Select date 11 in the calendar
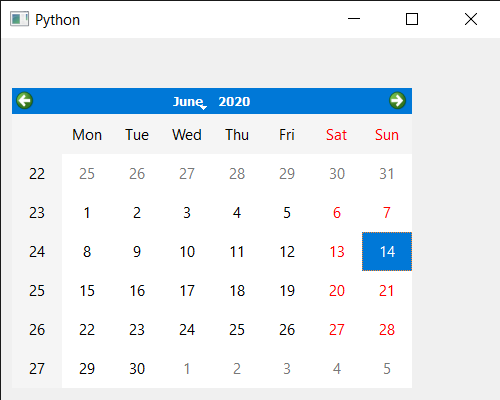500x400 pixels. tap(237, 252)
